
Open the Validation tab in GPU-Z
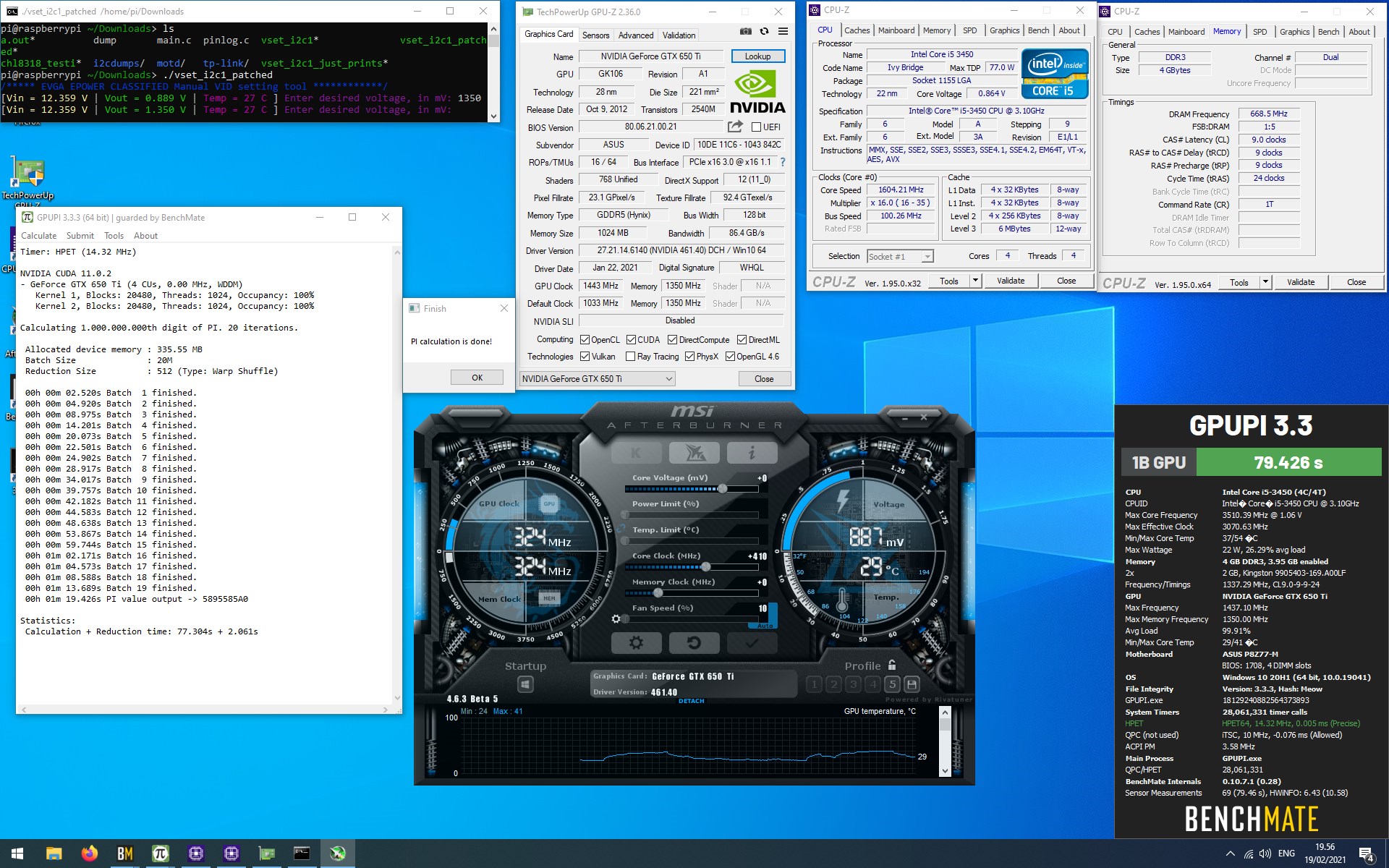click(x=679, y=35)
